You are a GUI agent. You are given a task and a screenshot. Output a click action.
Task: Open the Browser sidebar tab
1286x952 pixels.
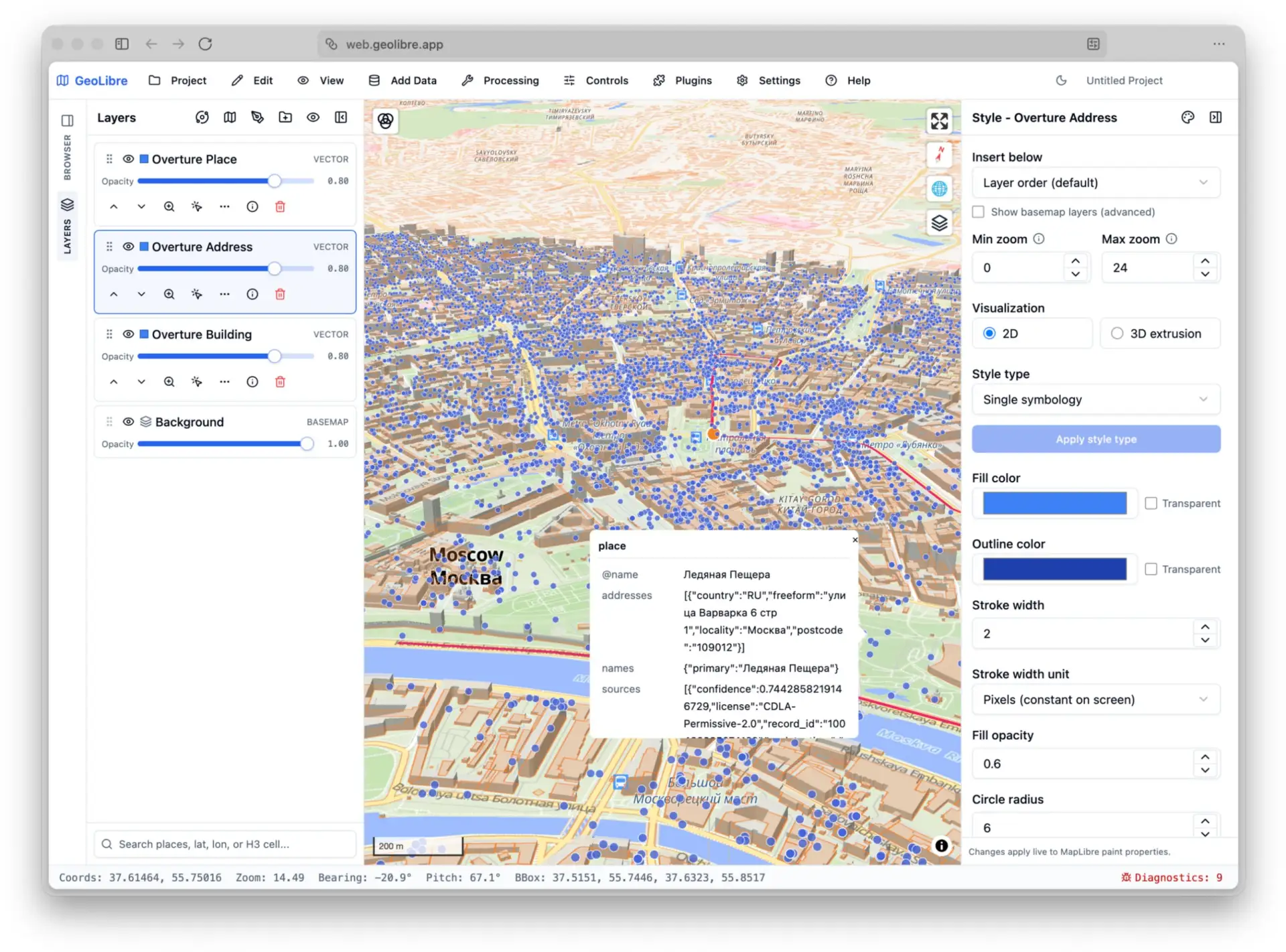click(67, 147)
